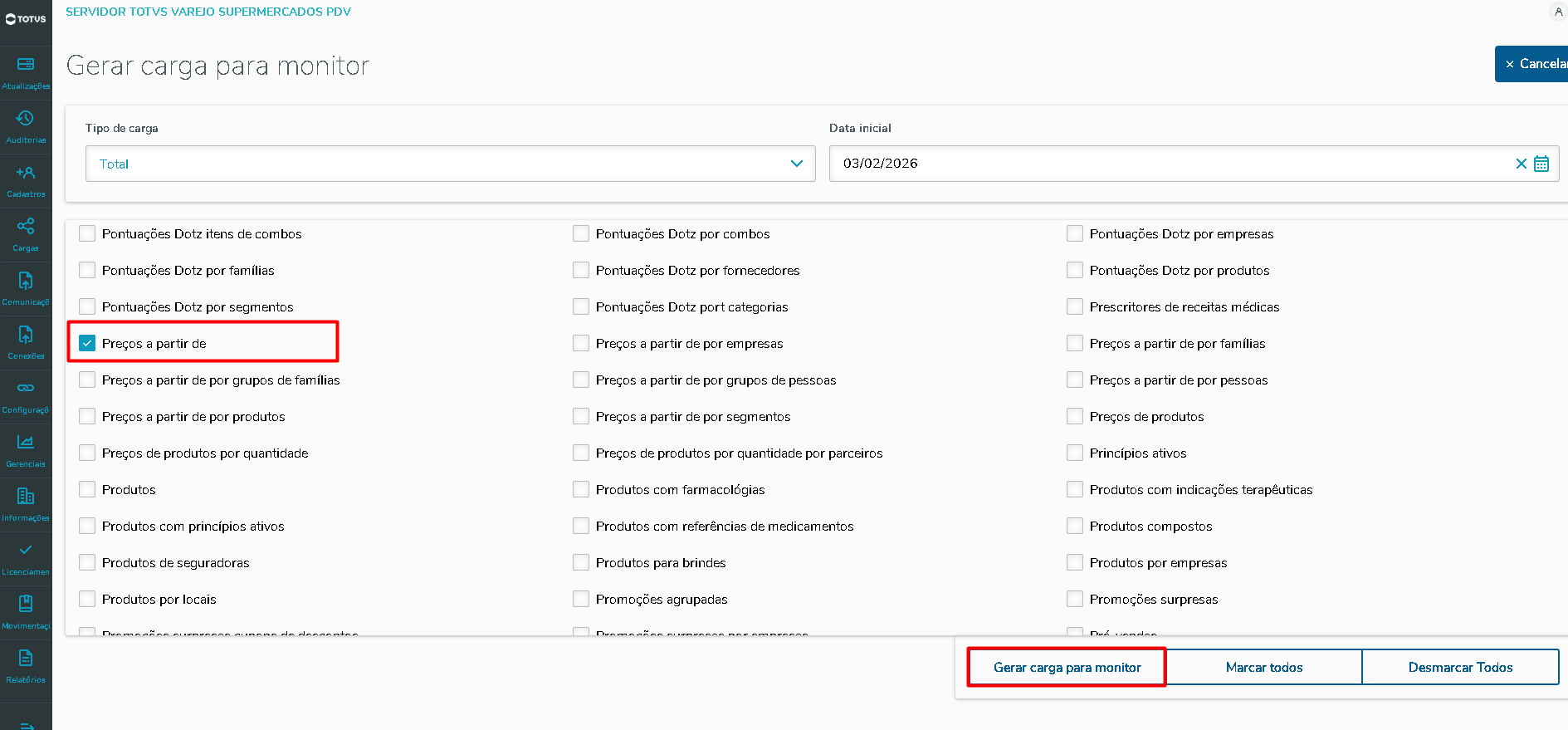This screenshot has height=730, width=1568.
Task: Open the Gerenciais chart icon
Action: 26,443
